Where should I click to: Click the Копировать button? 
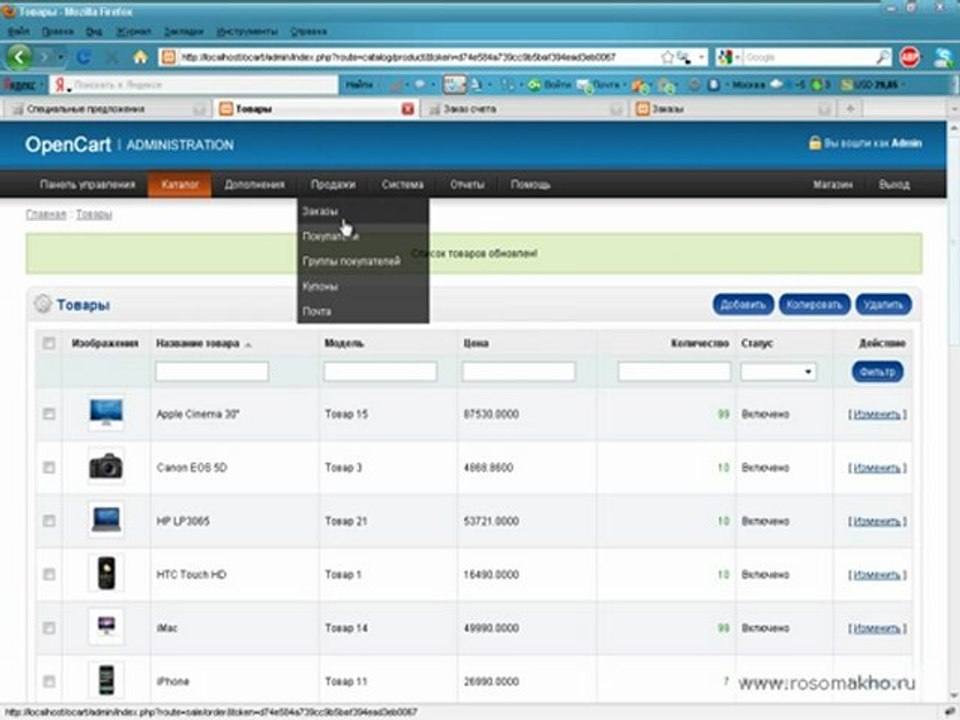coord(814,304)
